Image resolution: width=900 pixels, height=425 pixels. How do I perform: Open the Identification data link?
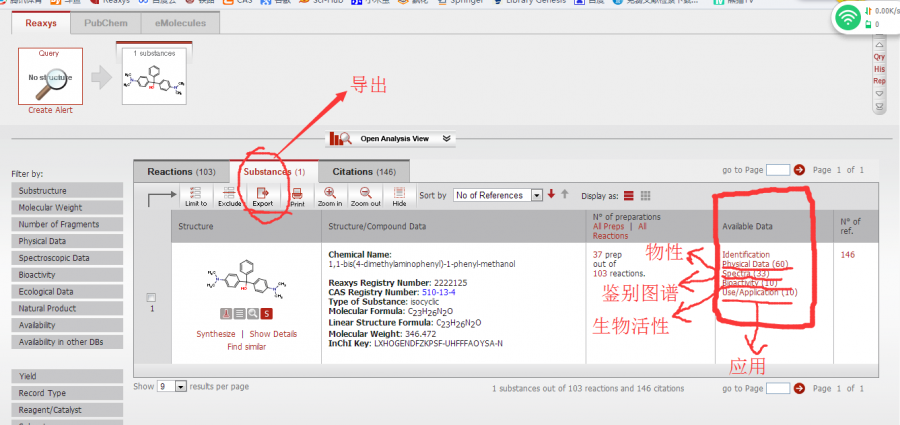click(x=746, y=254)
